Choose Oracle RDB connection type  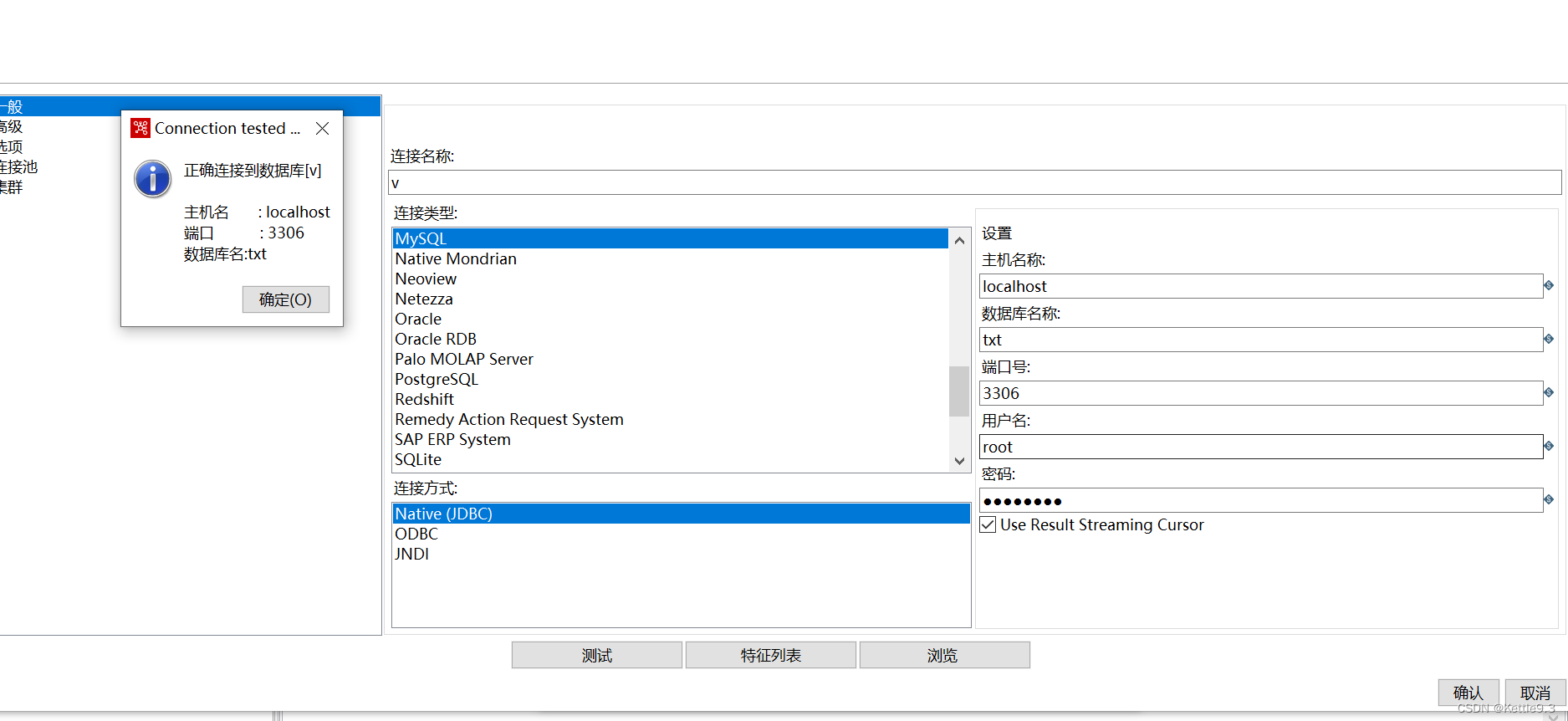[671, 339]
